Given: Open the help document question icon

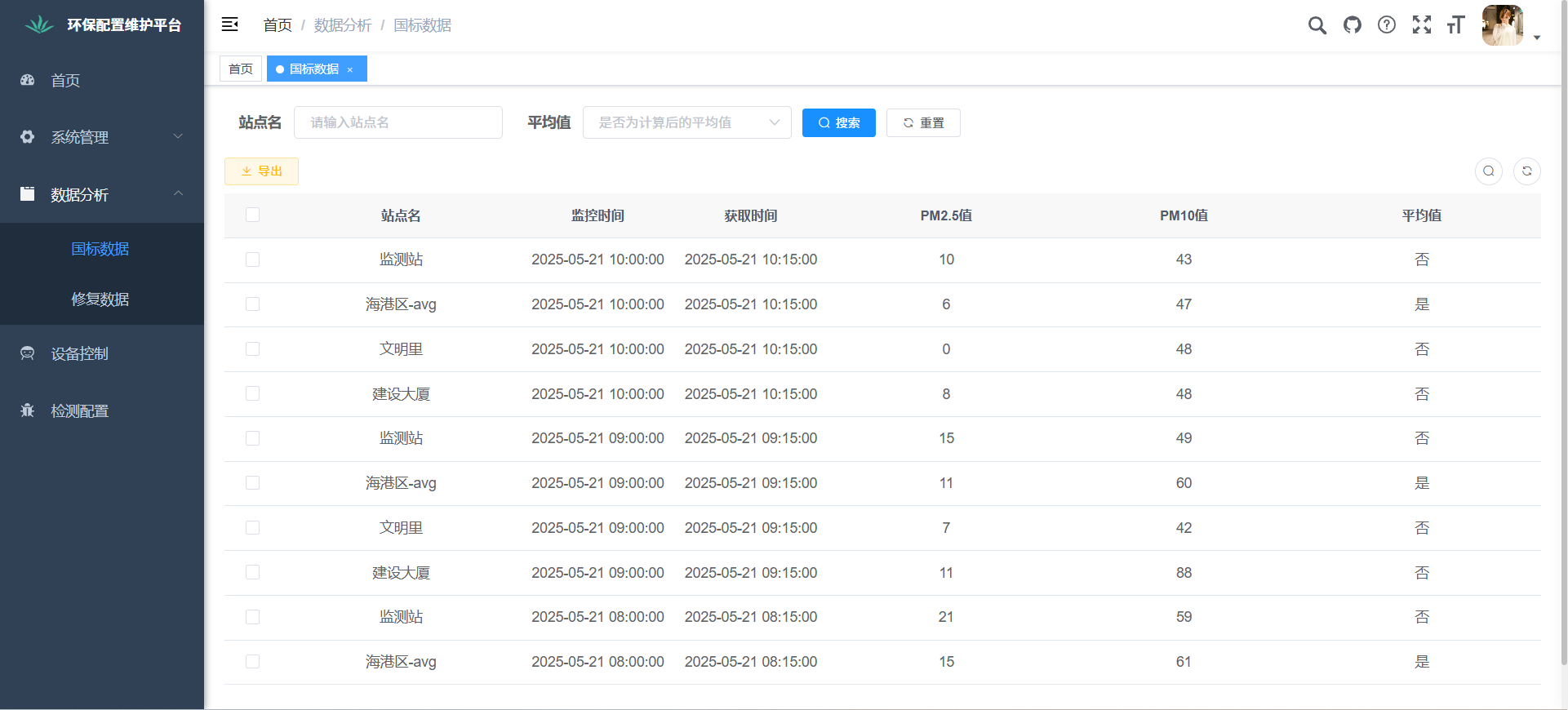Looking at the screenshot, I should coord(1386,25).
